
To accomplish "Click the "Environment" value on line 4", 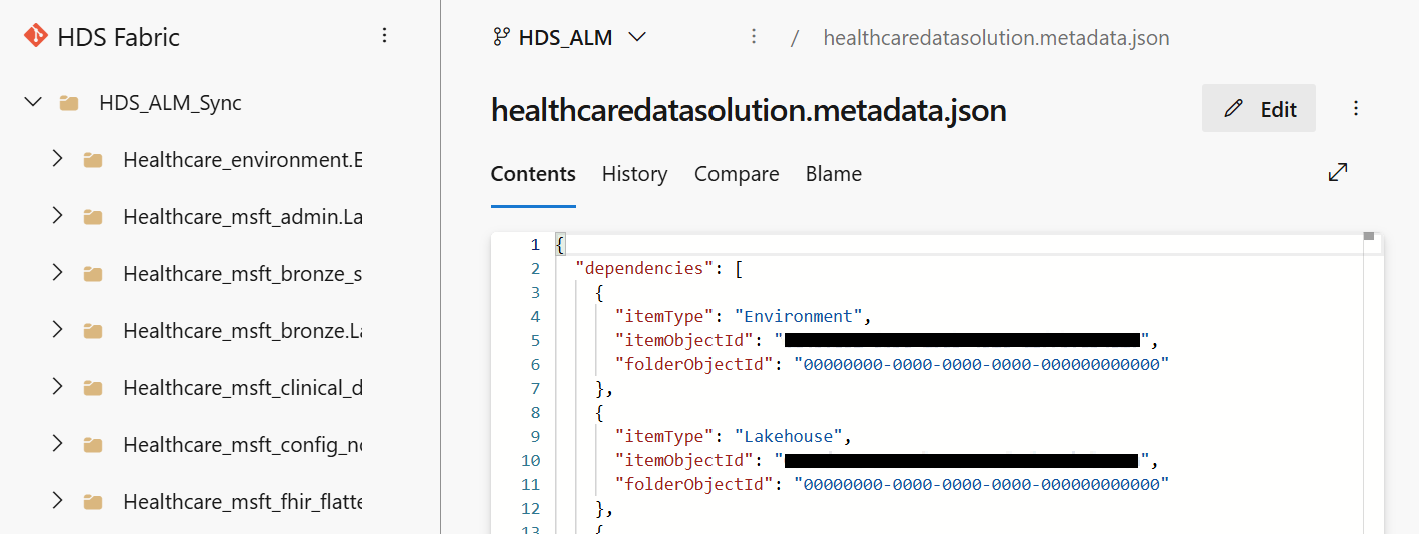I will pyautogui.click(x=799, y=316).
